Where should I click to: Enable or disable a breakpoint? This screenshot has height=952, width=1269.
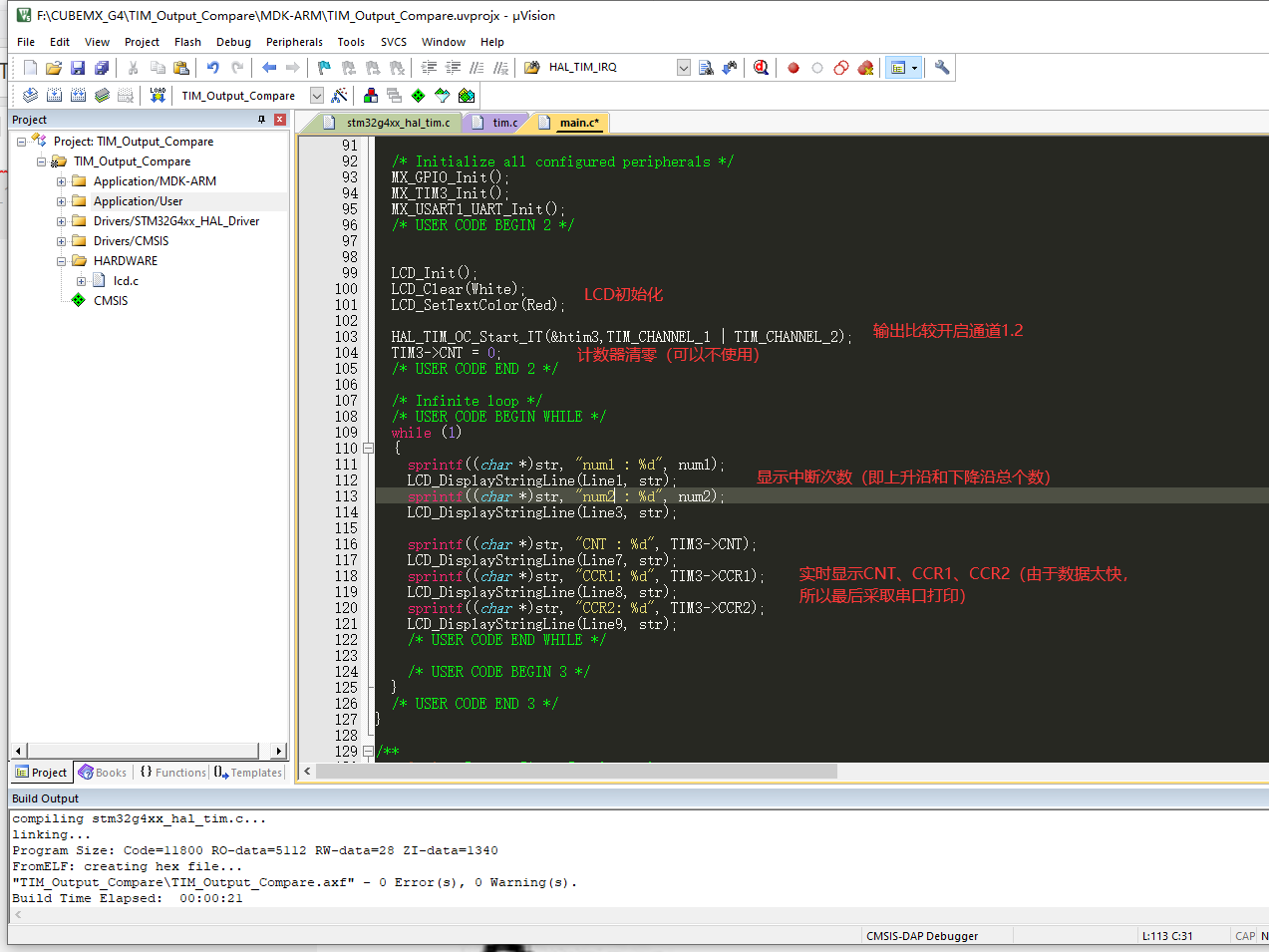pos(816,67)
